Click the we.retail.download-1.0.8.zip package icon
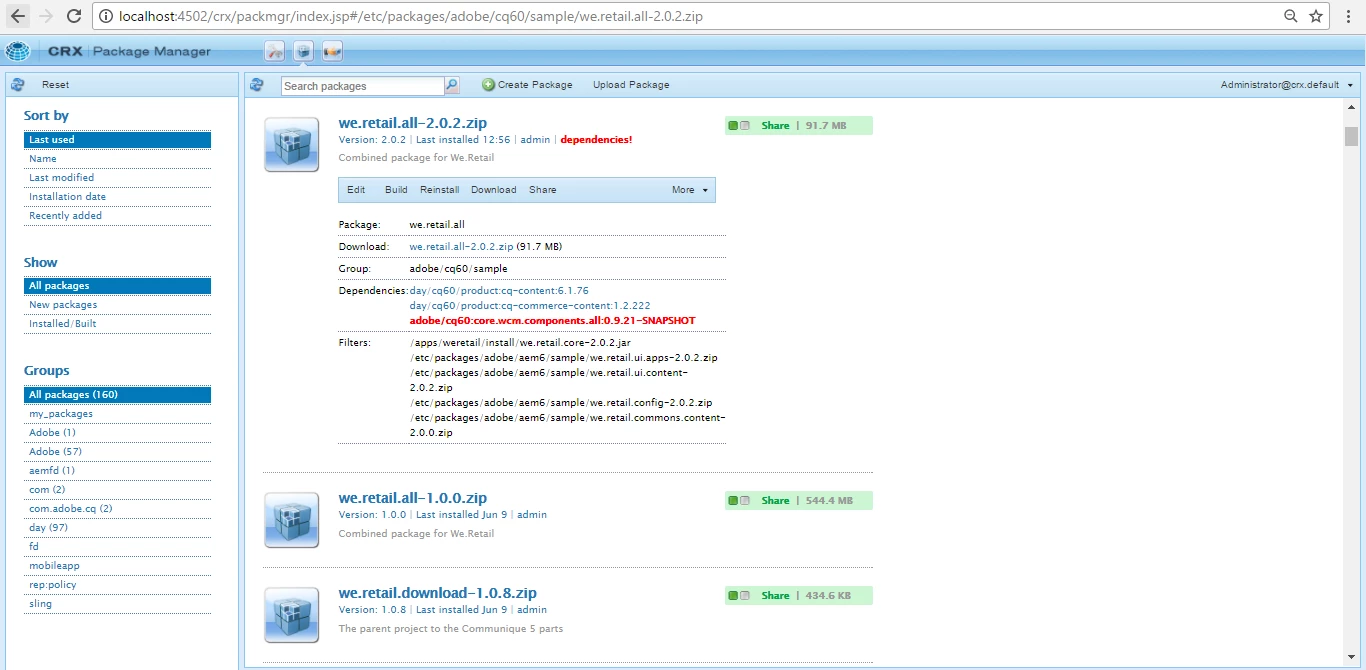1366x670 pixels. point(292,615)
